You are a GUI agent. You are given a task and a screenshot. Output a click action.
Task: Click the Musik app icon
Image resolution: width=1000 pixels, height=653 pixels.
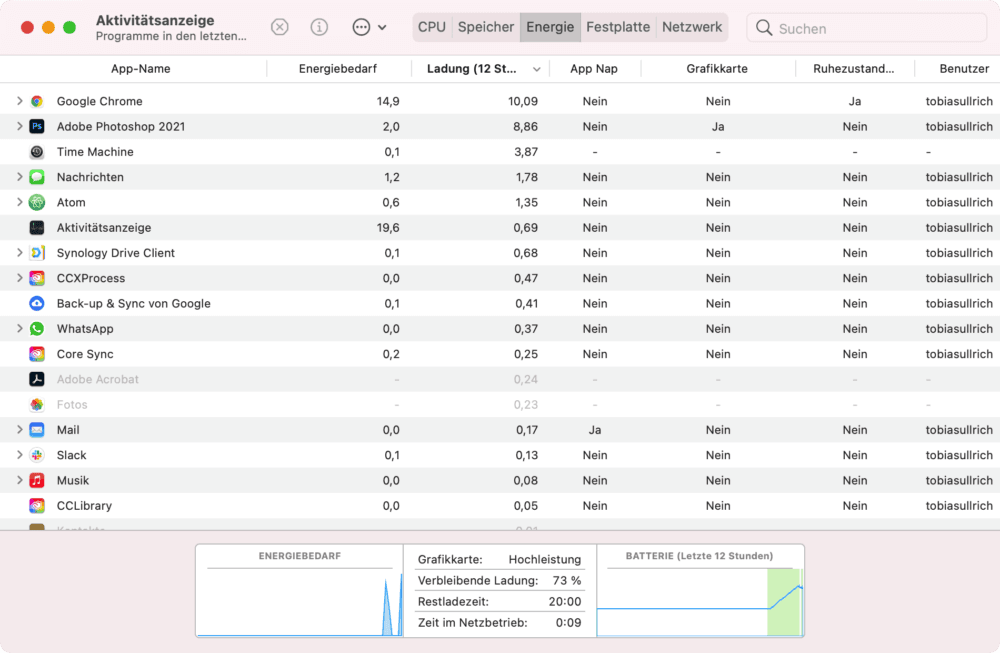click(x=37, y=480)
